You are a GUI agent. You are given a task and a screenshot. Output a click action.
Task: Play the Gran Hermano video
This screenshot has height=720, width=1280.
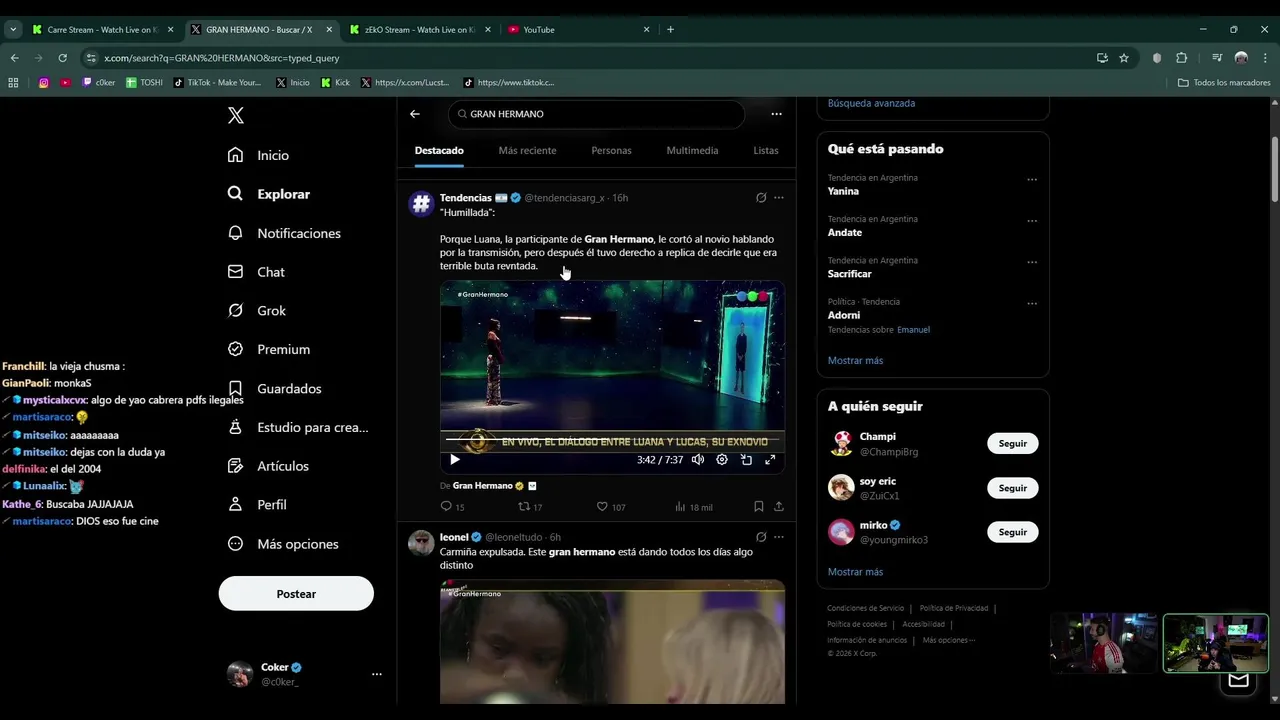click(x=455, y=460)
